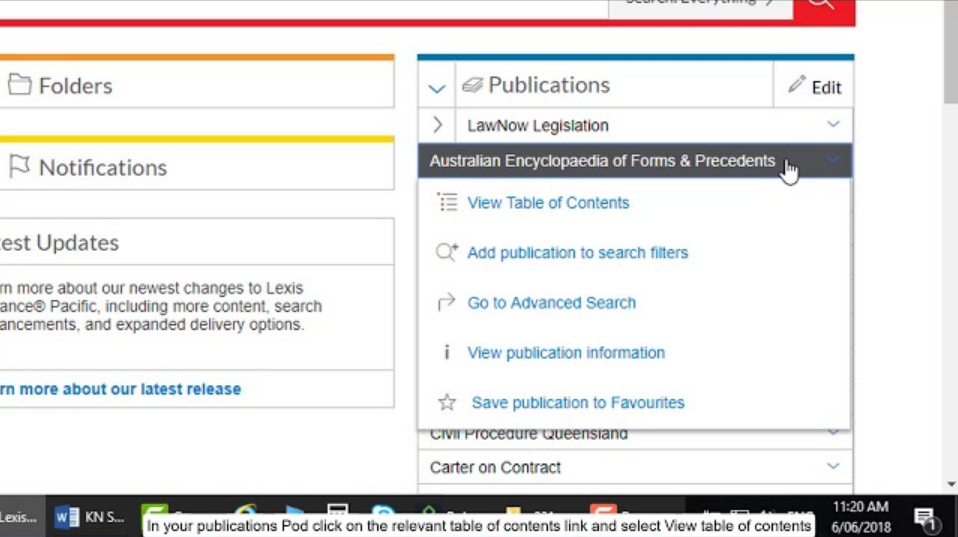
Task: Edit the Publications pod
Action: click(814, 86)
